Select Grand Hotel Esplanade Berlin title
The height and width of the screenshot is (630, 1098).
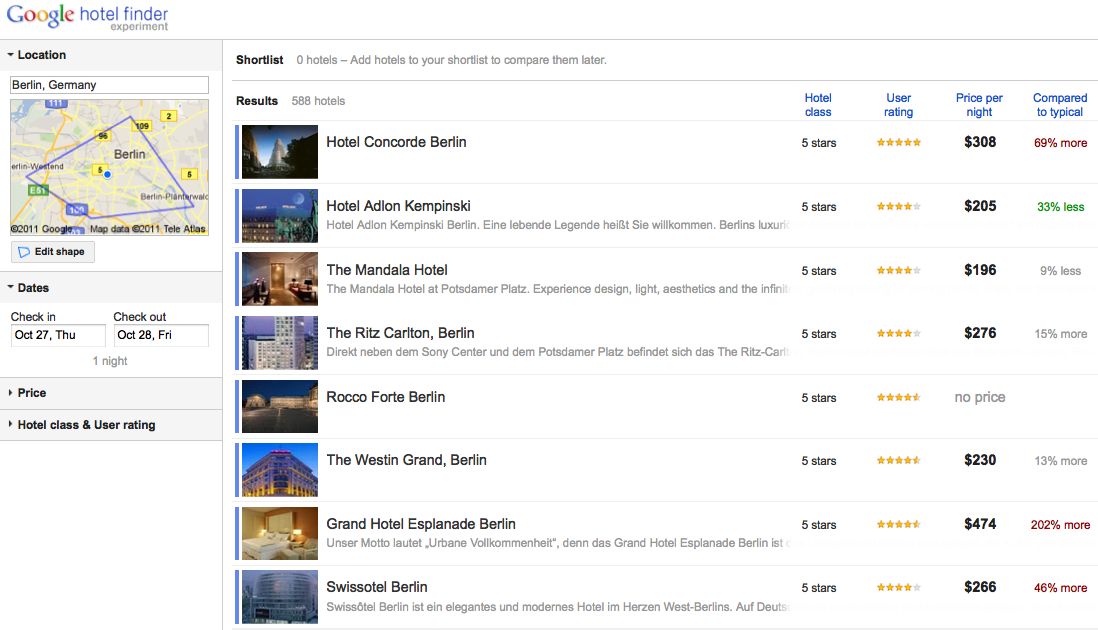pos(421,524)
